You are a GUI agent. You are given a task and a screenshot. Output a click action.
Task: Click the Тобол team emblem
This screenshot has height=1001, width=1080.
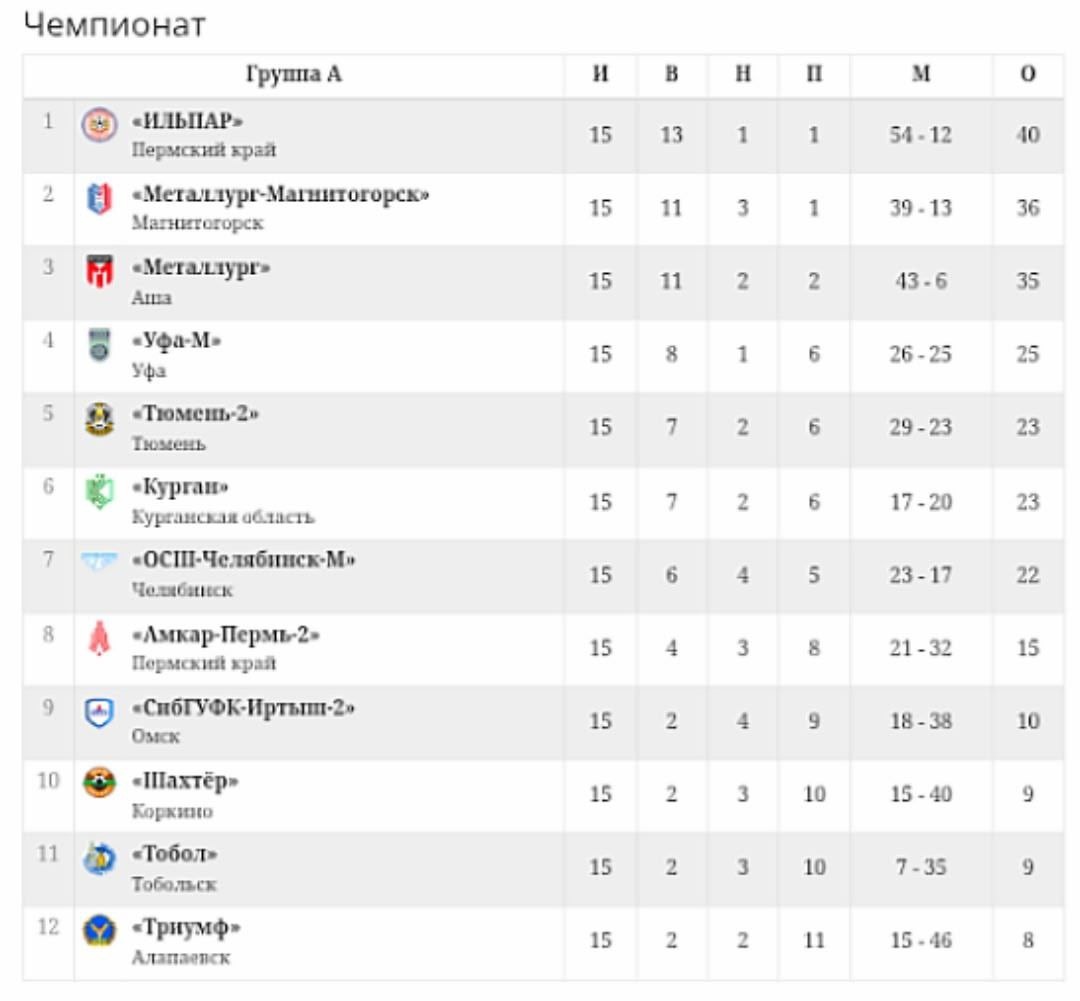pyautogui.click(x=99, y=858)
